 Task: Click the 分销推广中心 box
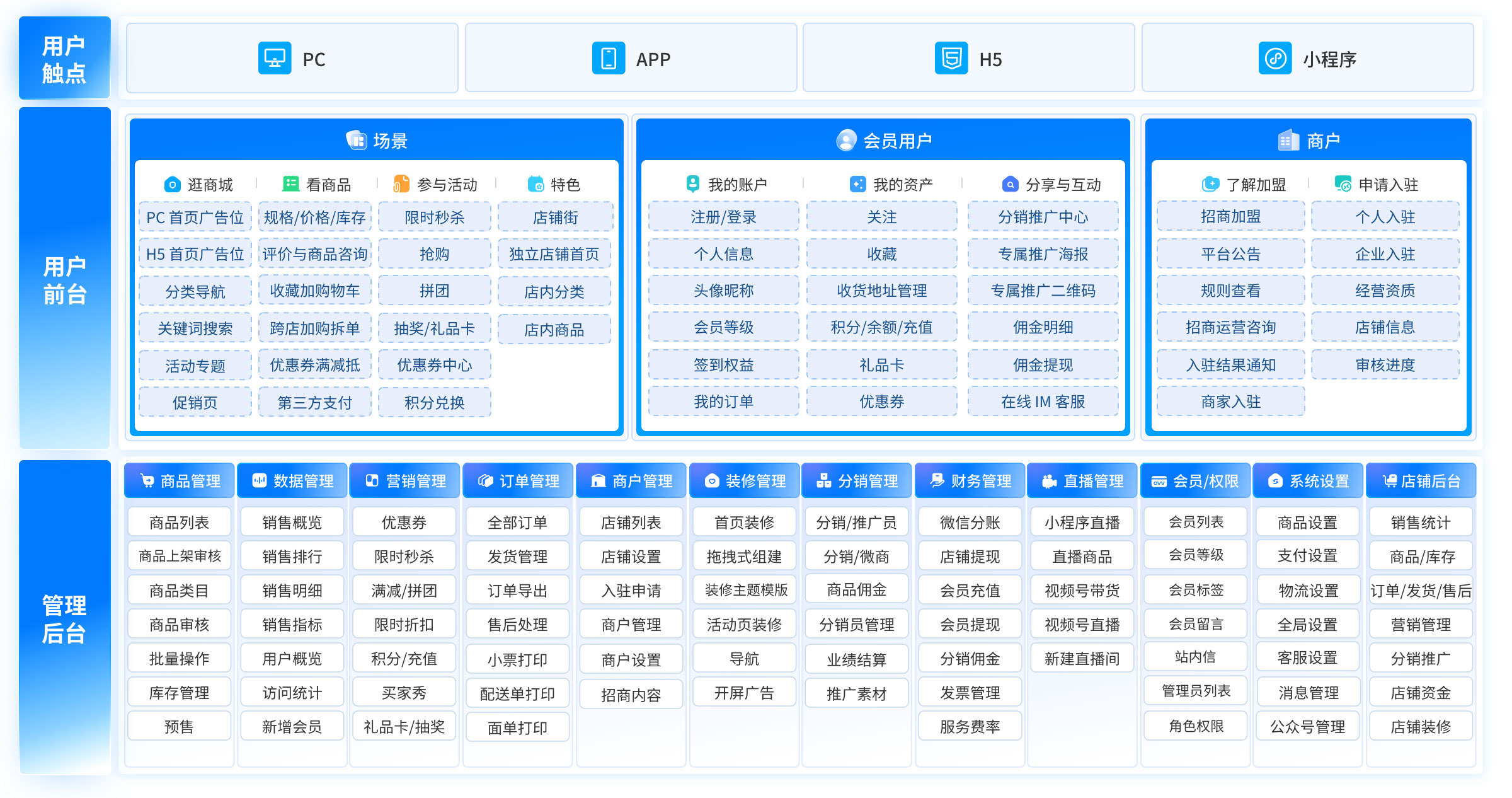[x=1043, y=217]
